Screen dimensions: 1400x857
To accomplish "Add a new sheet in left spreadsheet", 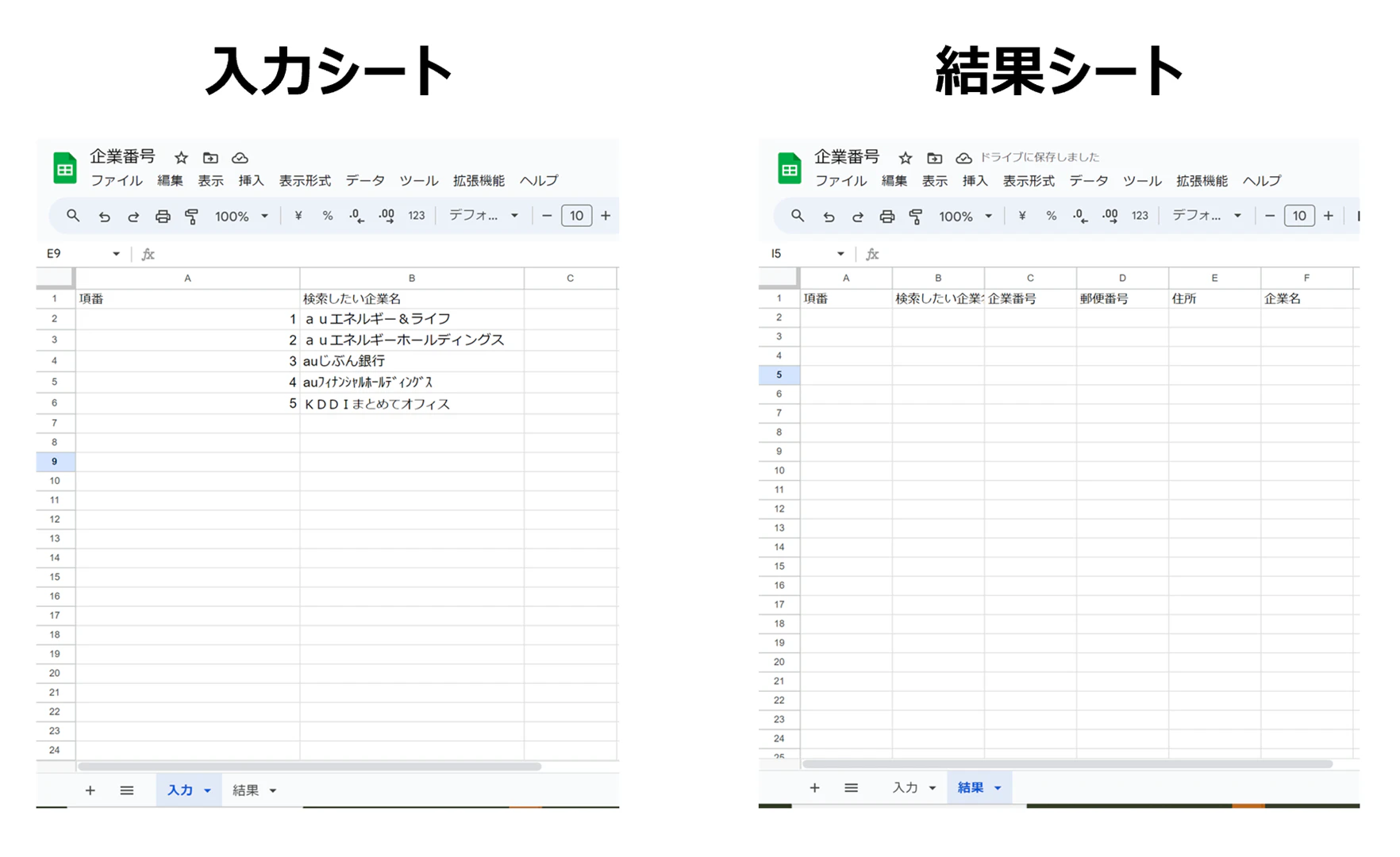I will coord(90,790).
